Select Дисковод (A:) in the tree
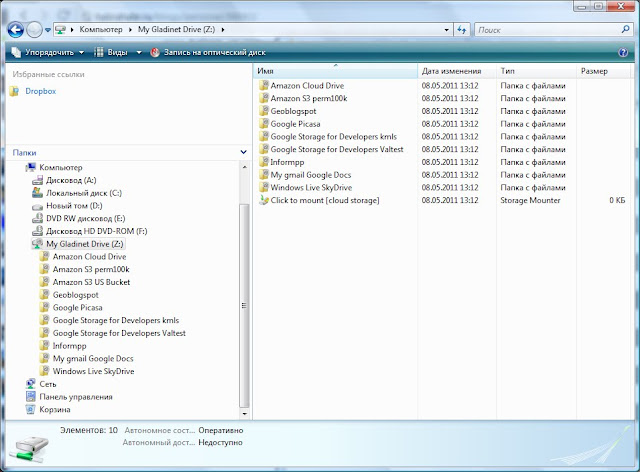Viewport: 640px width, 472px height. click(x=71, y=180)
